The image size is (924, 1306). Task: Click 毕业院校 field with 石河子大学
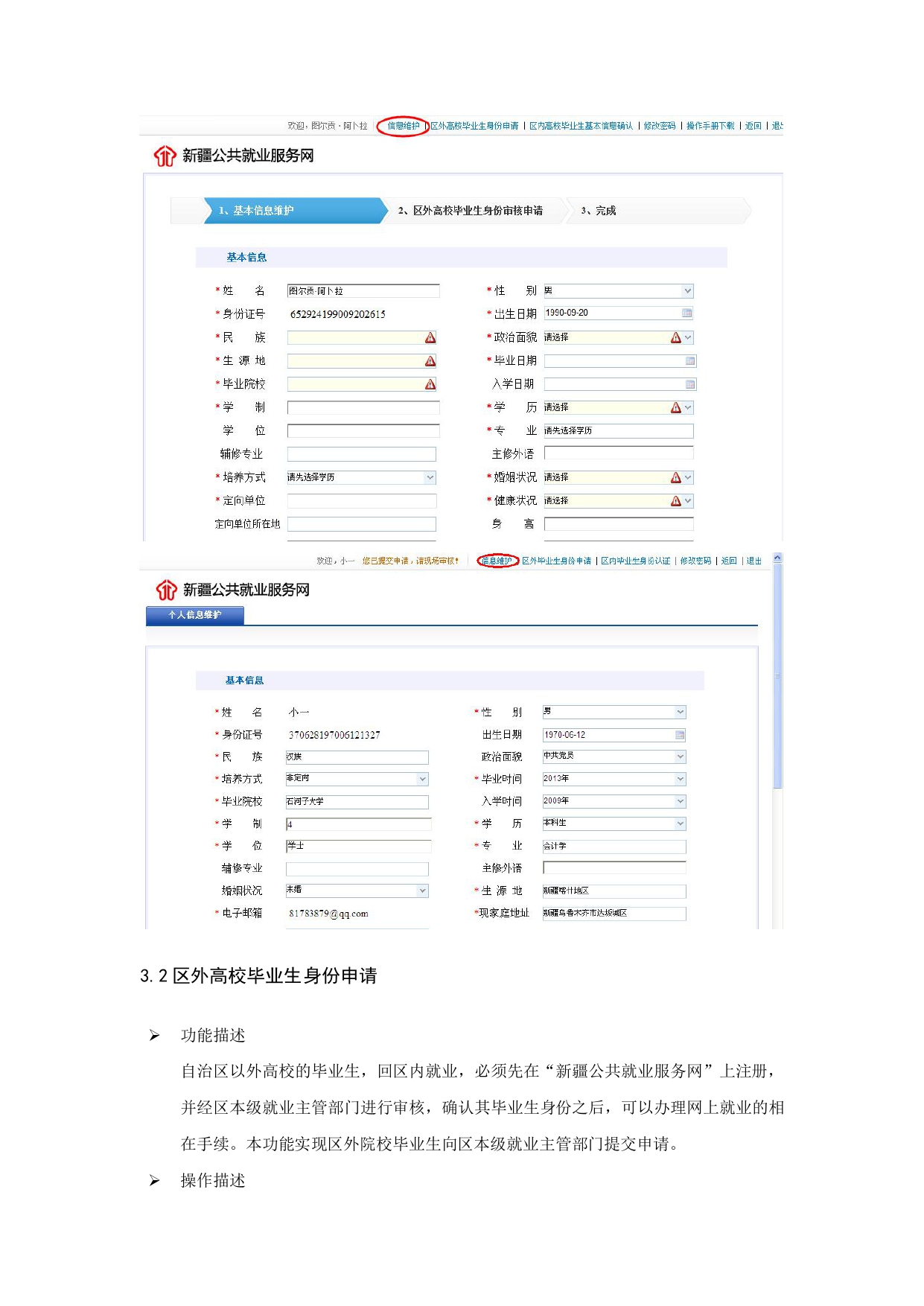pyautogui.click(x=357, y=802)
